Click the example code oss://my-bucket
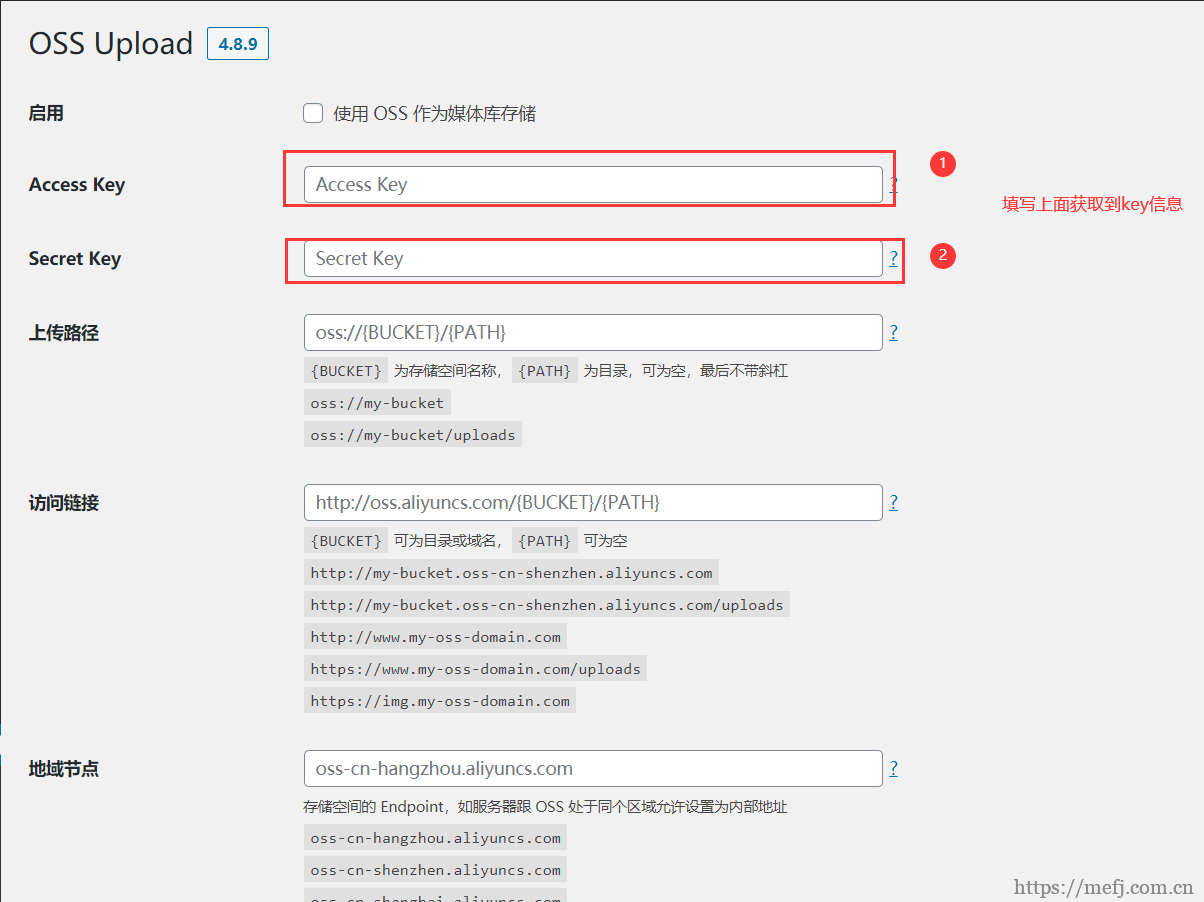1204x902 pixels. click(377, 403)
